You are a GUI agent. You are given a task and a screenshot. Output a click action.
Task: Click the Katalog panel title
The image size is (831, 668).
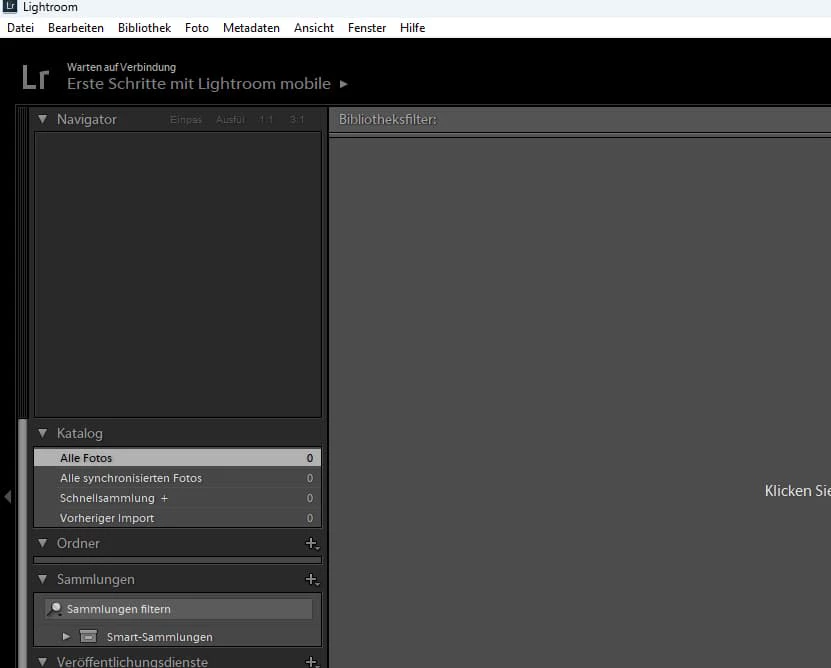click(79, 433)
